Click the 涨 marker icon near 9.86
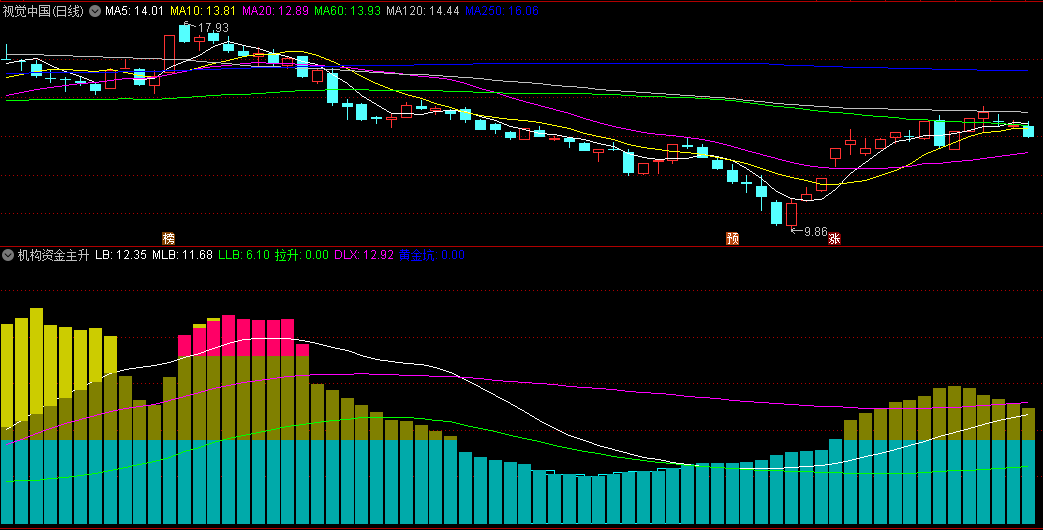The width and height of the screenshot is (1043, 530). pyautogui.click(x=834, y=238)
